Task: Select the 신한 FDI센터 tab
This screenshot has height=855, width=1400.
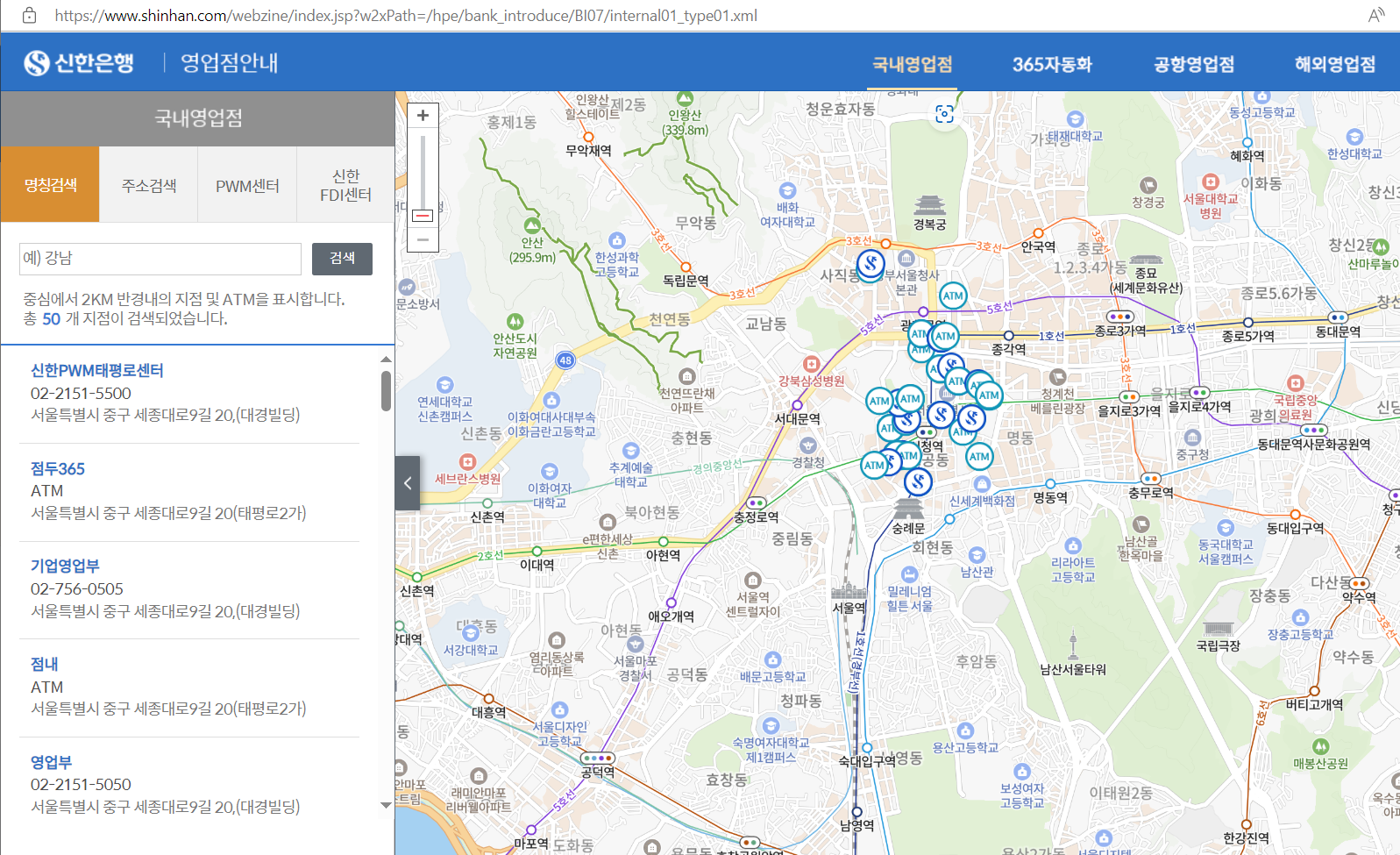Action: 346,184
